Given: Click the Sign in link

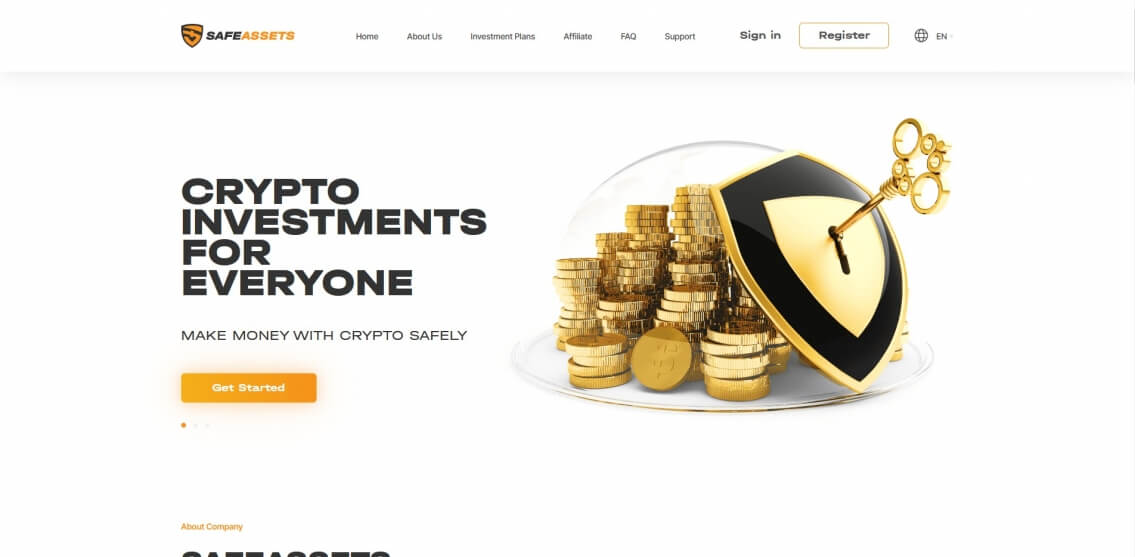Looking at the screenshot, I should click(760, 35).
